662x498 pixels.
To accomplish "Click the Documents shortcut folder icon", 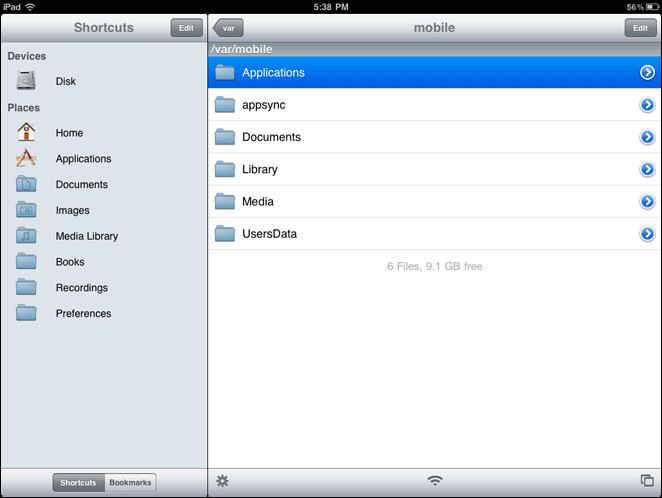I will [x=26, y=184].
